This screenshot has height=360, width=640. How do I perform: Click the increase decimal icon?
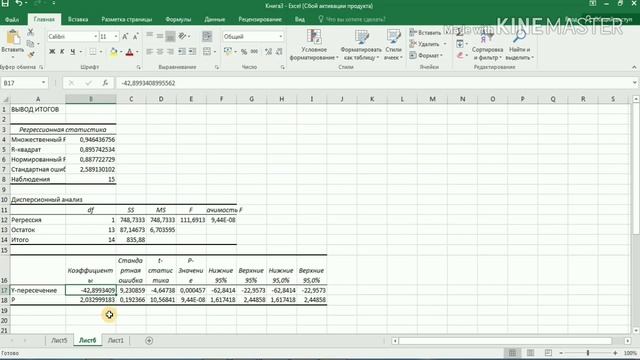pyautogui.click(x=268, y=52)
